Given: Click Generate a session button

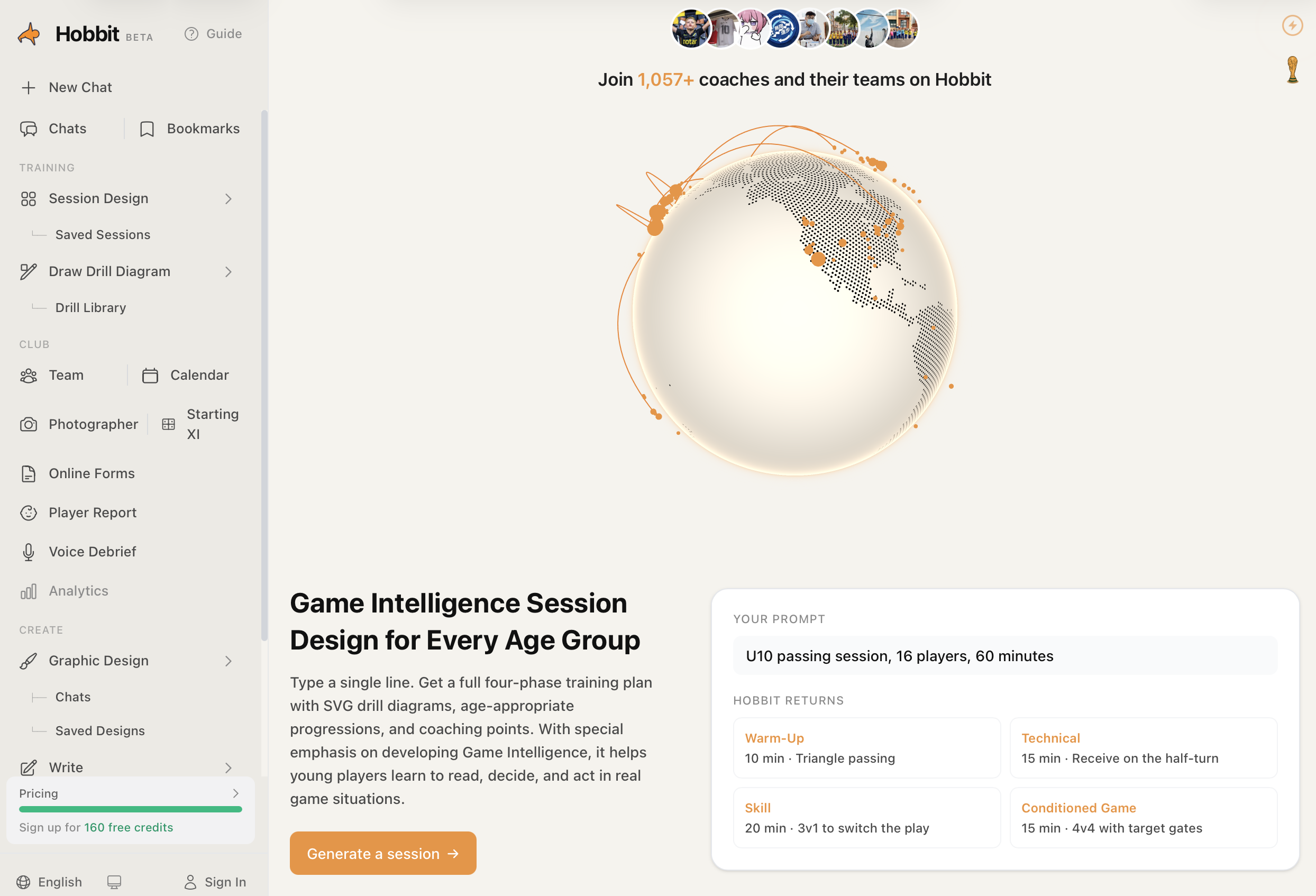Looking at the screenshot, I should 383,853.
